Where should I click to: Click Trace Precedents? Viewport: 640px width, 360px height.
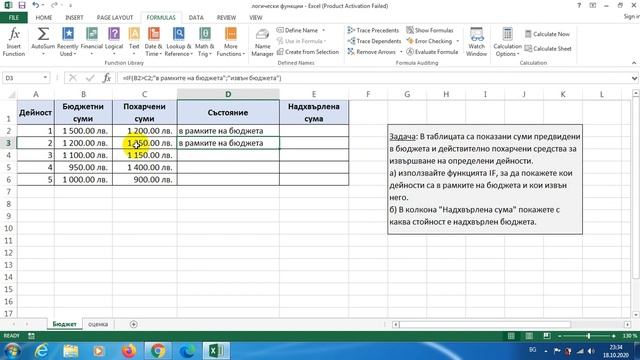pyautogui.click(x=373, y=30)
